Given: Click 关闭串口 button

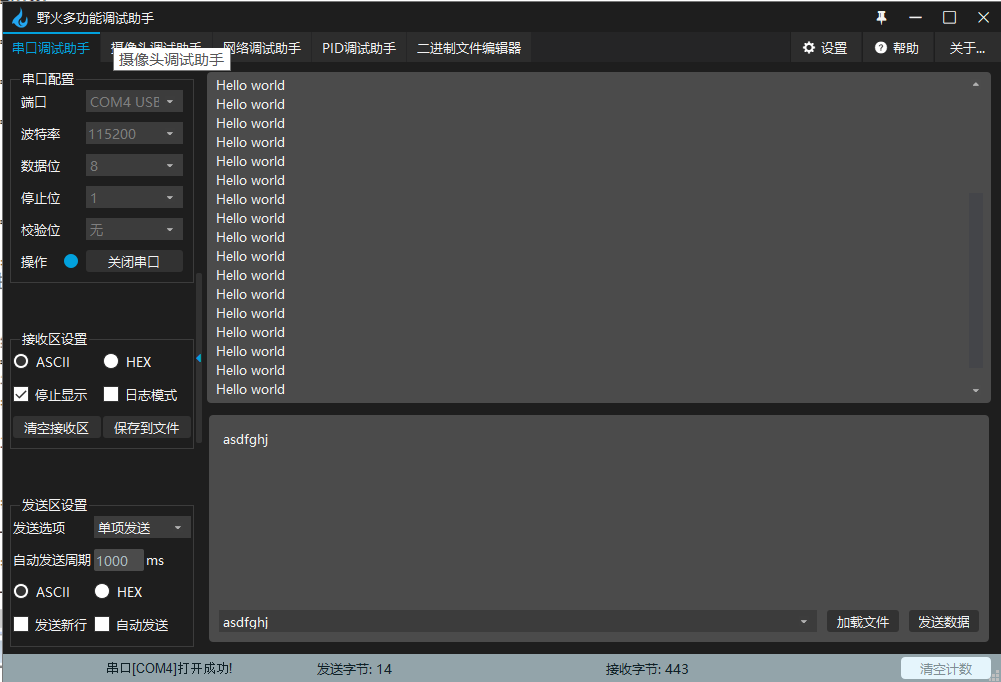Looking at the screenshot, I should click(134, 261).
